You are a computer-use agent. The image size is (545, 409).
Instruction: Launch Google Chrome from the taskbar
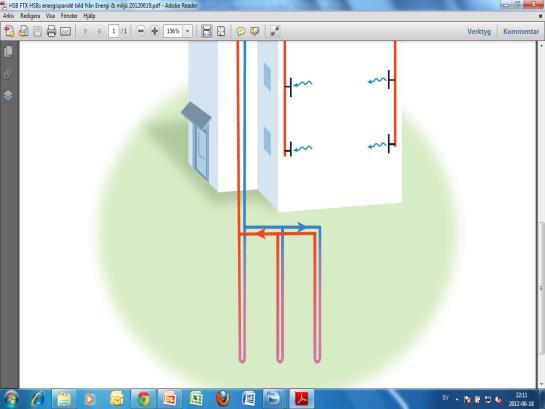(x=143, y=399)
